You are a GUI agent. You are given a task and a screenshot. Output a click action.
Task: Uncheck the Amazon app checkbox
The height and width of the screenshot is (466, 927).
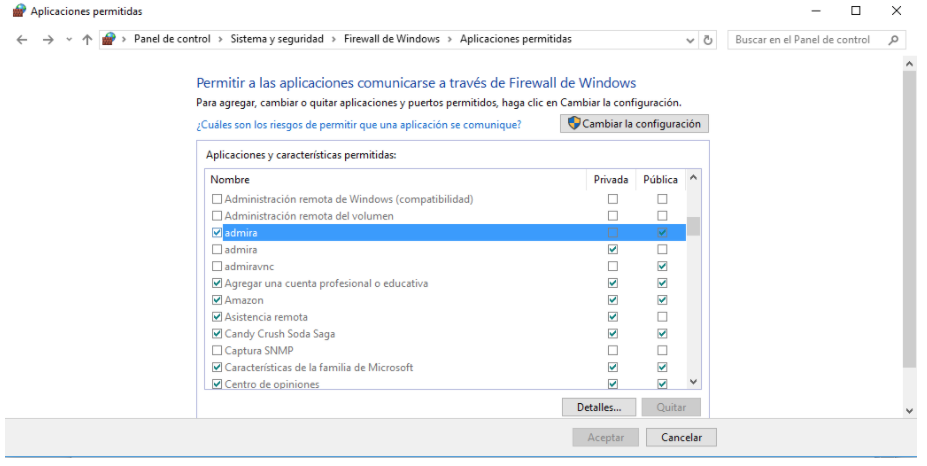[217, 300]
